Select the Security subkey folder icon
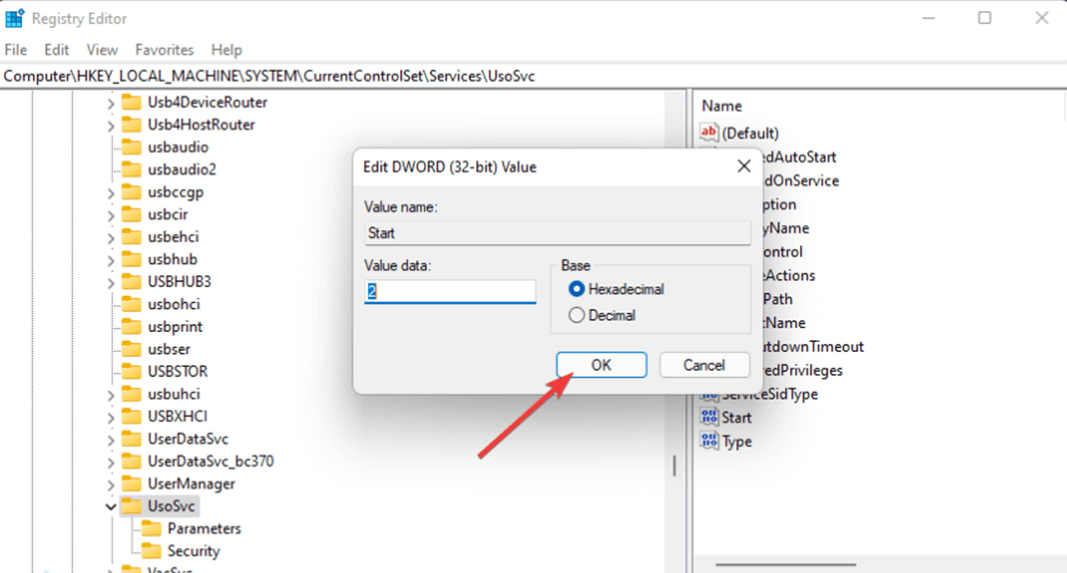Screen dimensions: 1067x573 pyautogui.click(x=151, y=551)
